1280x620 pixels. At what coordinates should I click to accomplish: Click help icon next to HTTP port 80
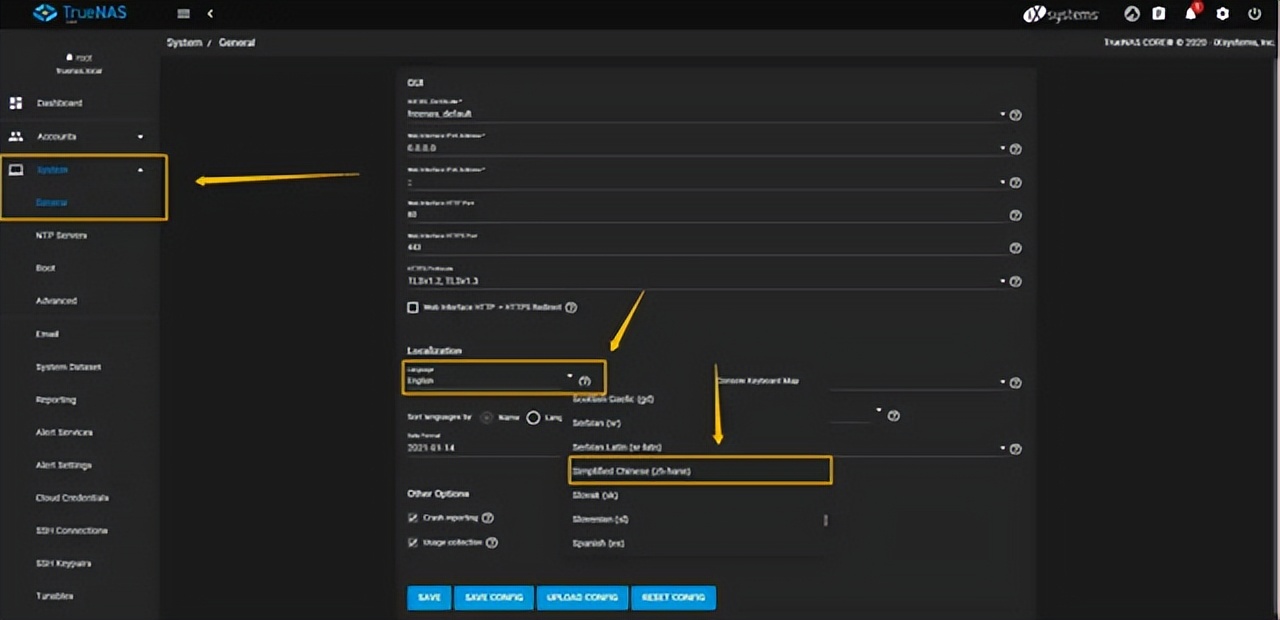coord(1015,215)
